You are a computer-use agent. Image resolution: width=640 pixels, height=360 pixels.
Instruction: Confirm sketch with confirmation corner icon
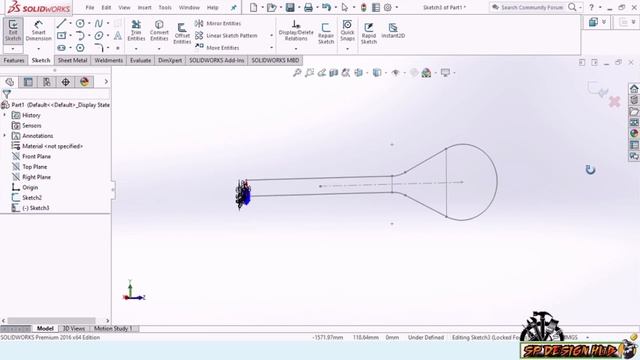pyautogui.click(x=598, y=90)
